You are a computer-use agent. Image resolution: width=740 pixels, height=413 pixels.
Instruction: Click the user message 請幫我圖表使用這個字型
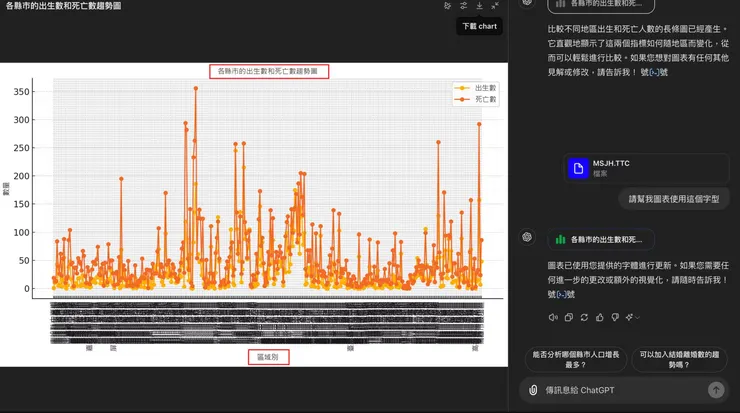674,199
